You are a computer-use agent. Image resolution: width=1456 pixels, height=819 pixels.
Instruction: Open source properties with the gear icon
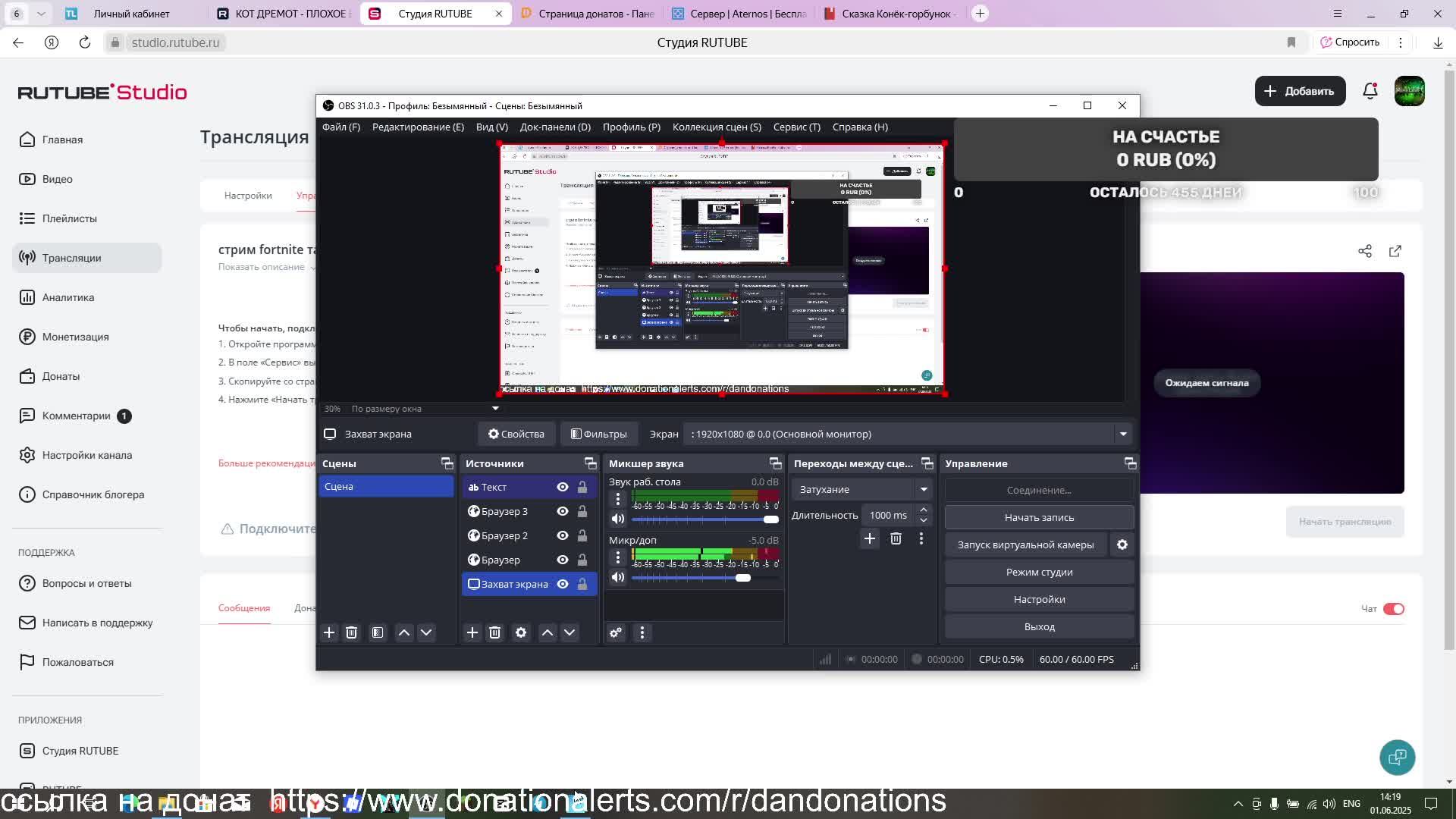[521, 632]
